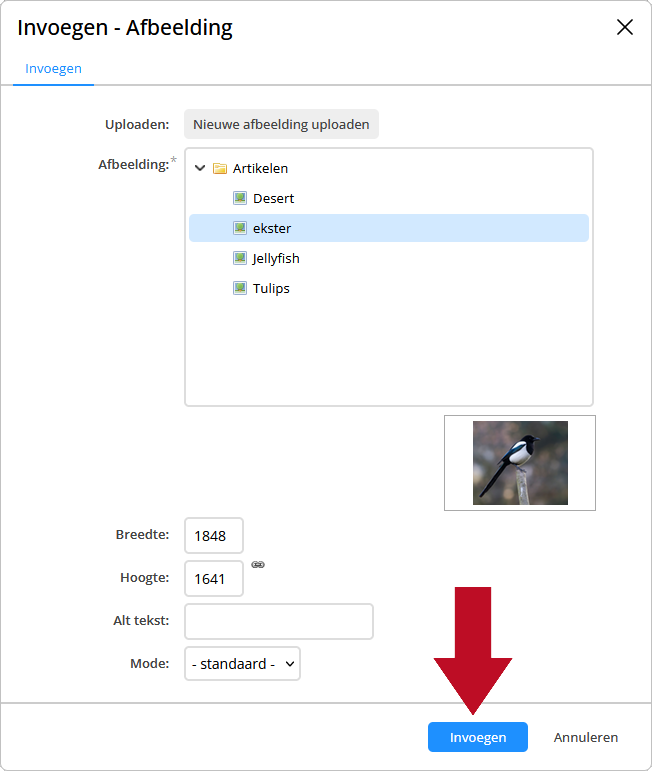Click the Hoogte input field
This screenshot has height=771, width=652.
214,579
